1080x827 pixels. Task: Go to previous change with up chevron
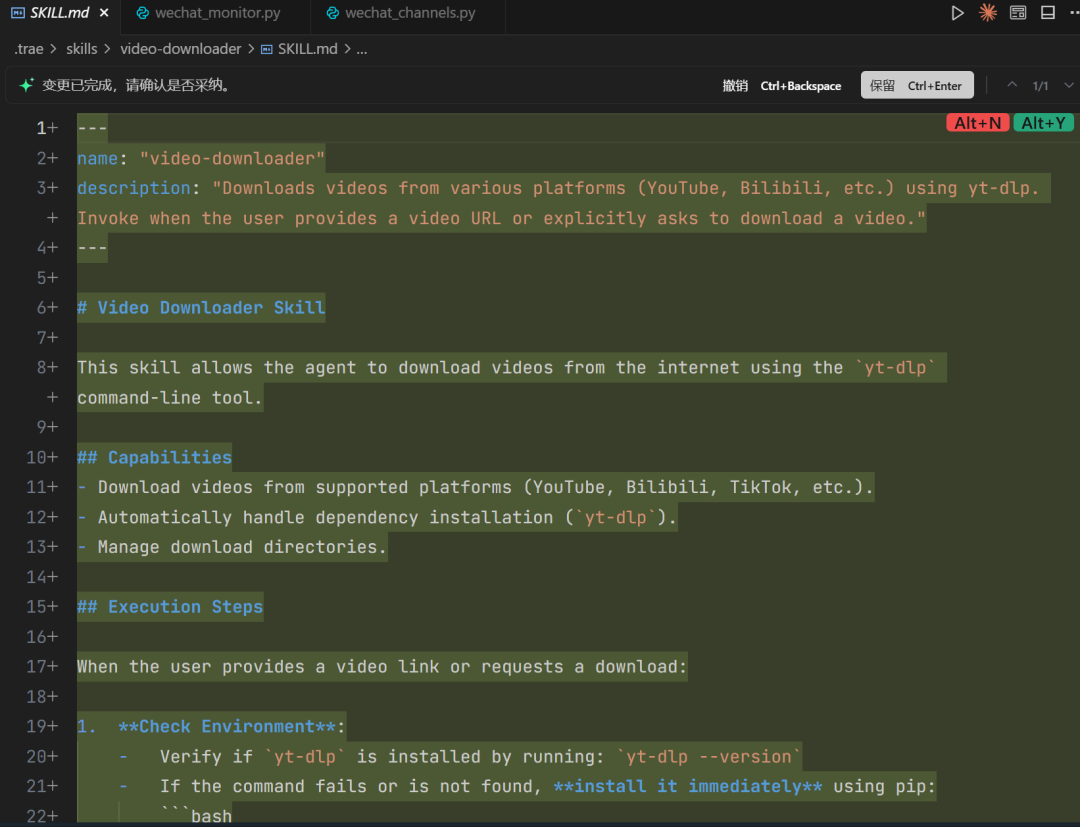coord(1012,85)
